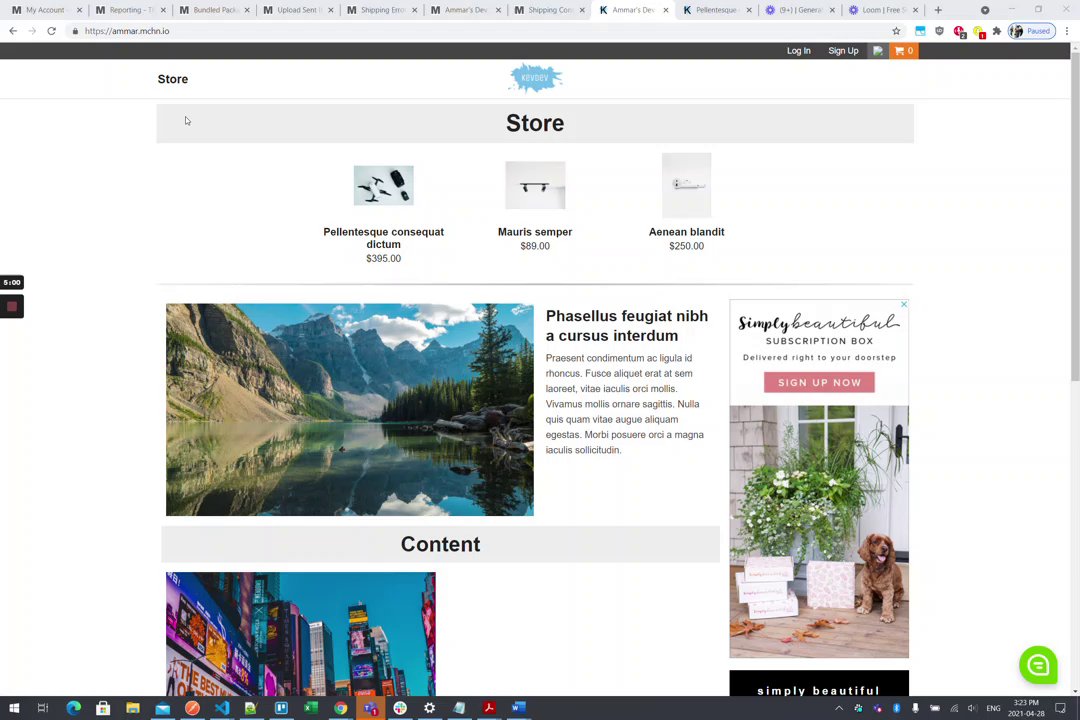Switch to the Upload Sent tab
Screen dimensions: 1080x720
tap(298, 10)
